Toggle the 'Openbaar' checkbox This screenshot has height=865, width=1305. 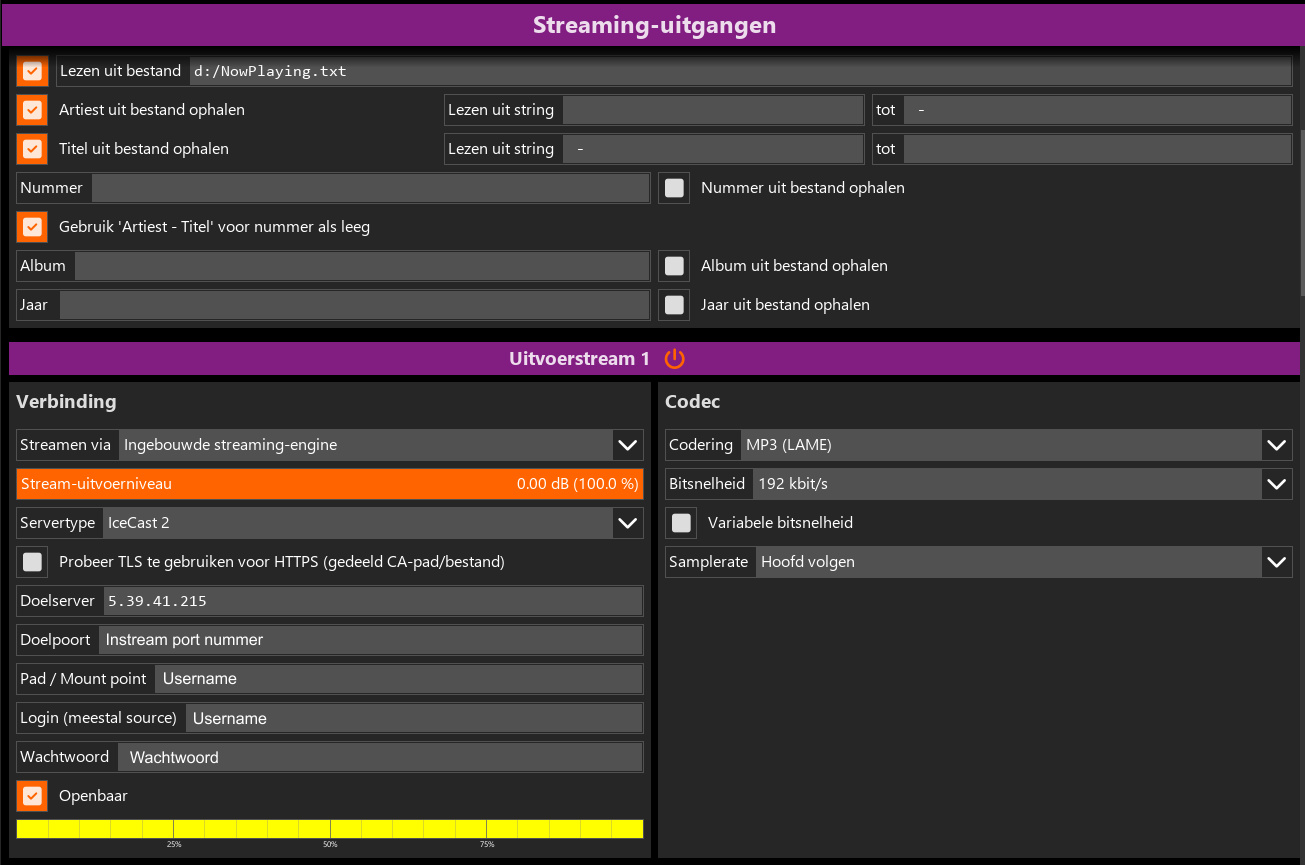[33, 796]
